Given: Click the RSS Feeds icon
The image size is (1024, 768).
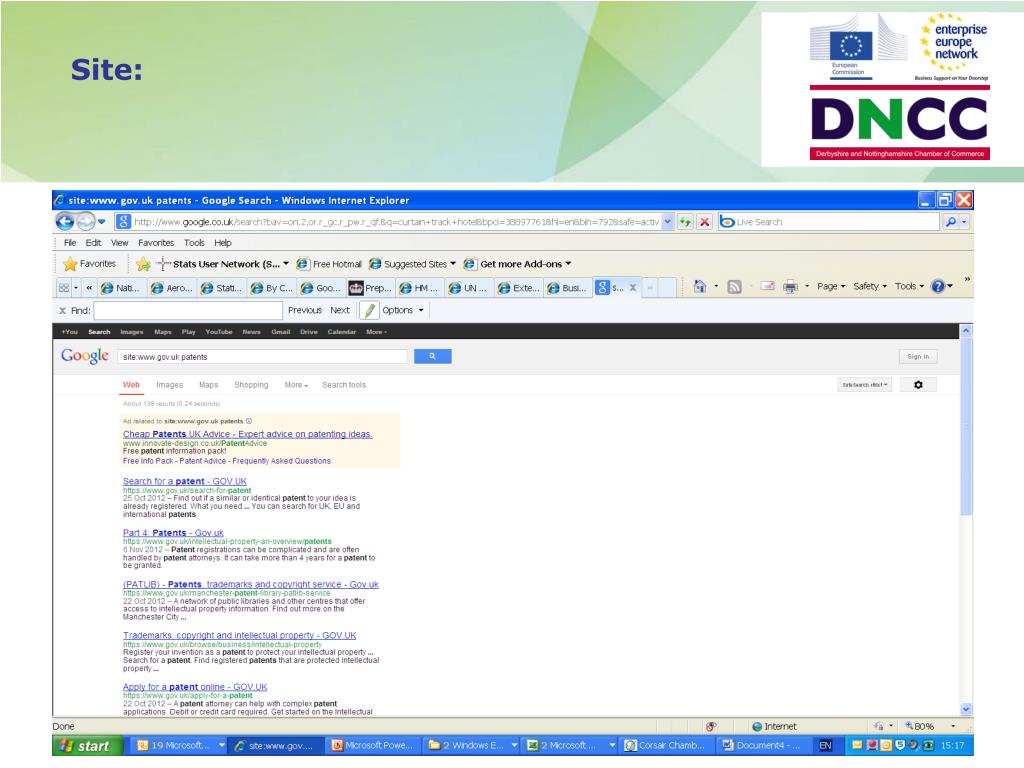Looking at the screenshot, I should click(734, 286).
